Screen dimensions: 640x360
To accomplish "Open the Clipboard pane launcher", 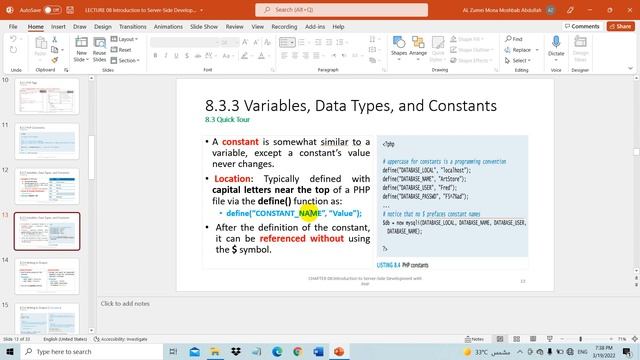I will pos(66,70).
